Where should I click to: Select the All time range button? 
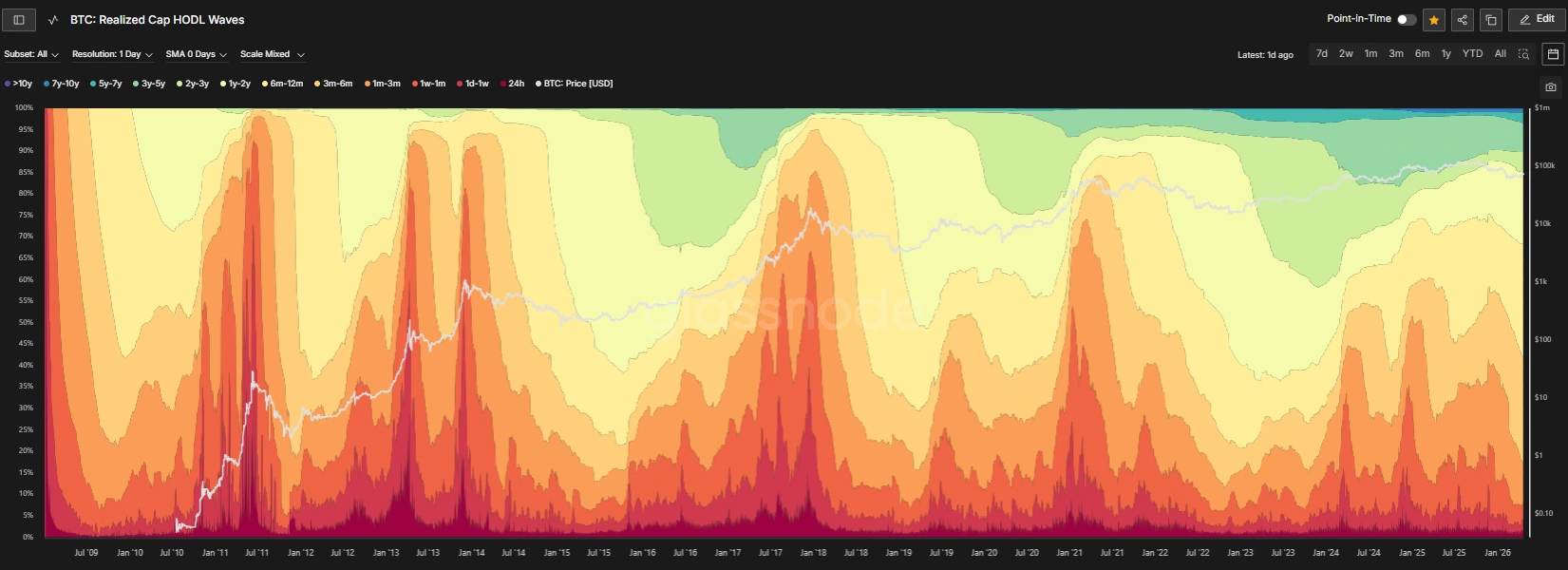pos(1501,54)
